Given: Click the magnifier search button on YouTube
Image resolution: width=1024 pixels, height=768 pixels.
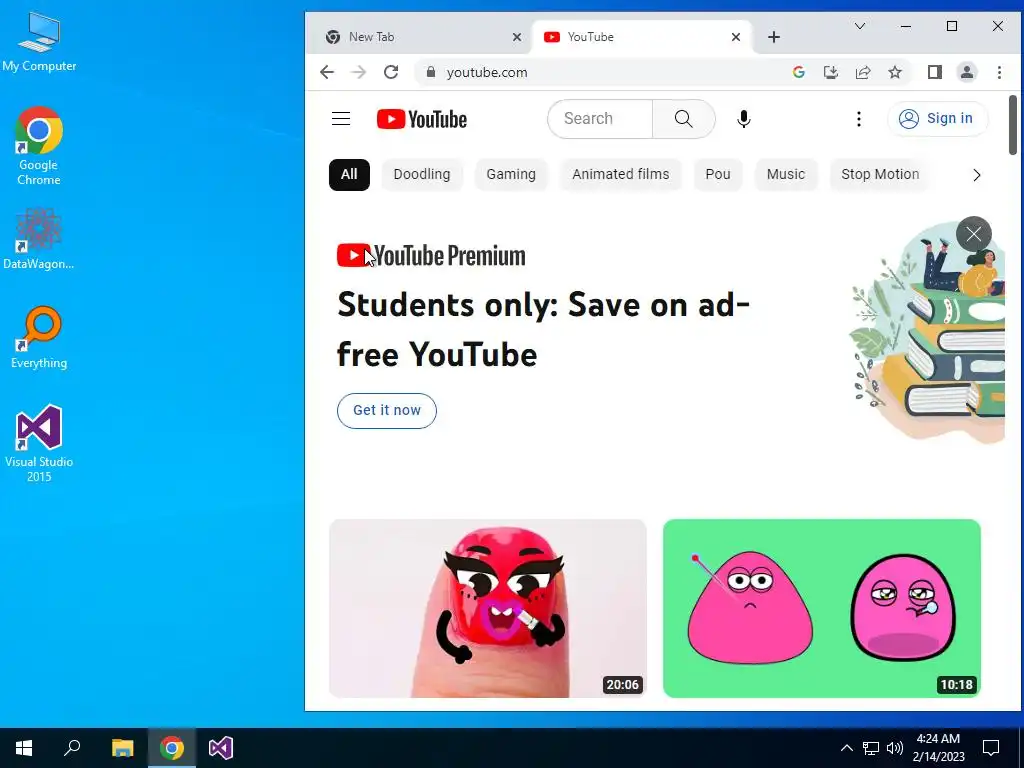Looking at the screenshot, I should pos(683,119).
